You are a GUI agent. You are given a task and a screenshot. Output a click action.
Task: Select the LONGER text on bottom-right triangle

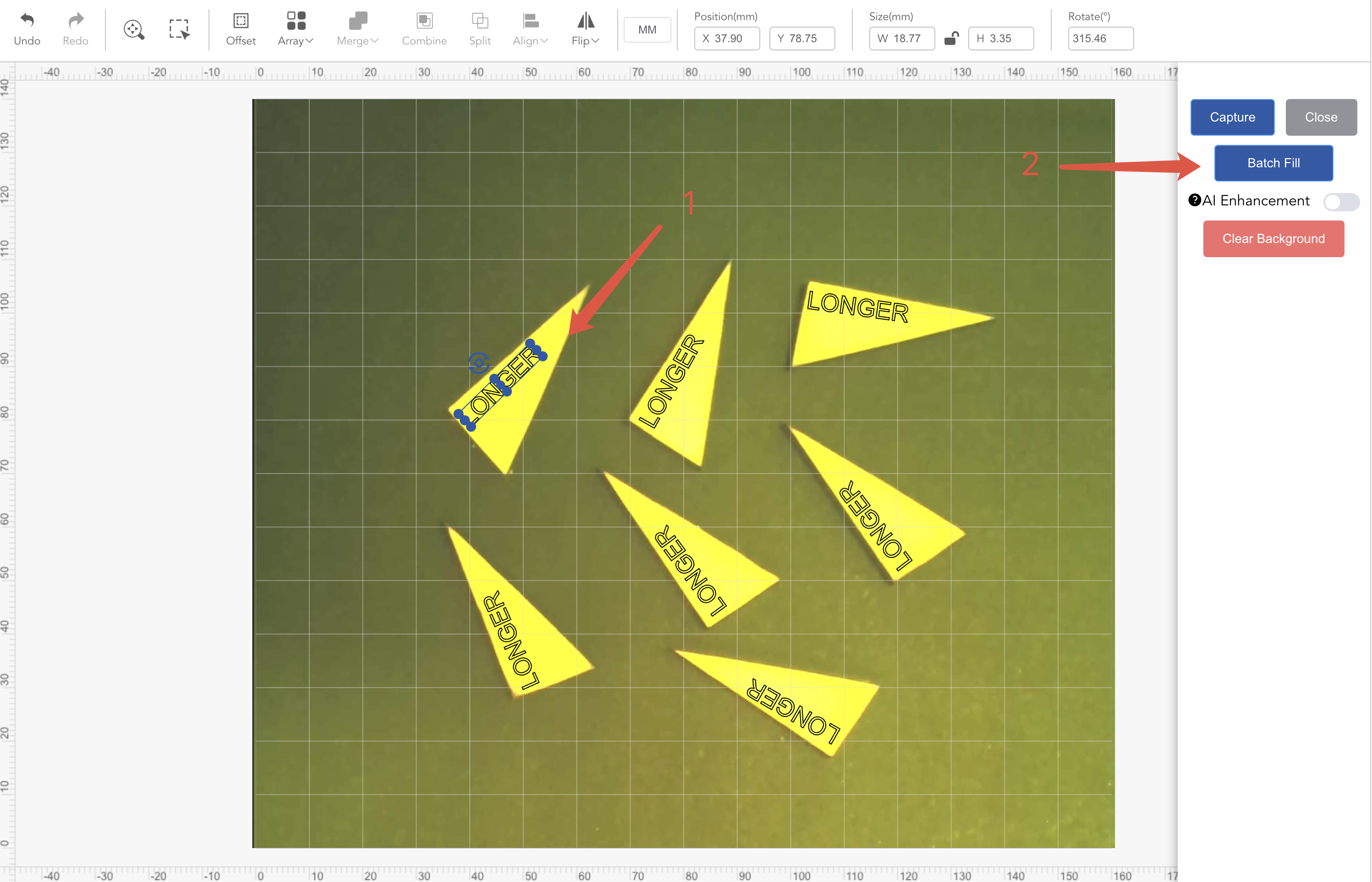[793, 711]
